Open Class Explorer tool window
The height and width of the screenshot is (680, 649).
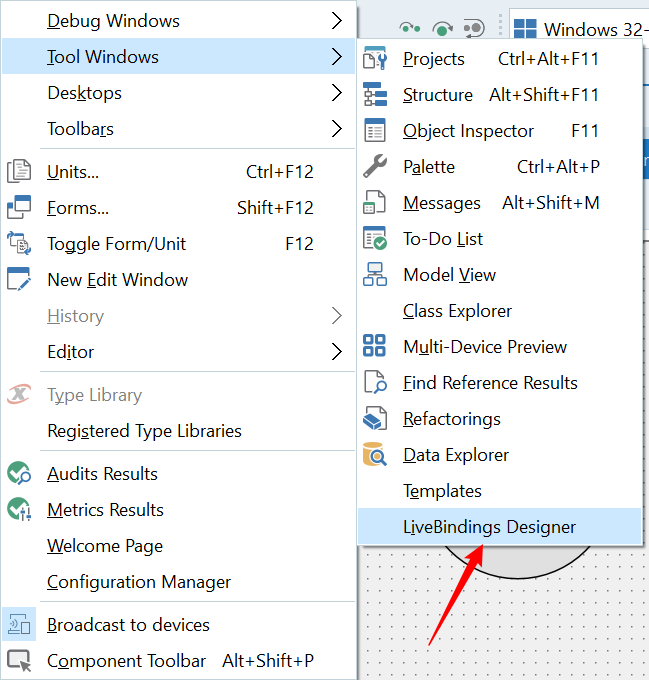point(499,311)
